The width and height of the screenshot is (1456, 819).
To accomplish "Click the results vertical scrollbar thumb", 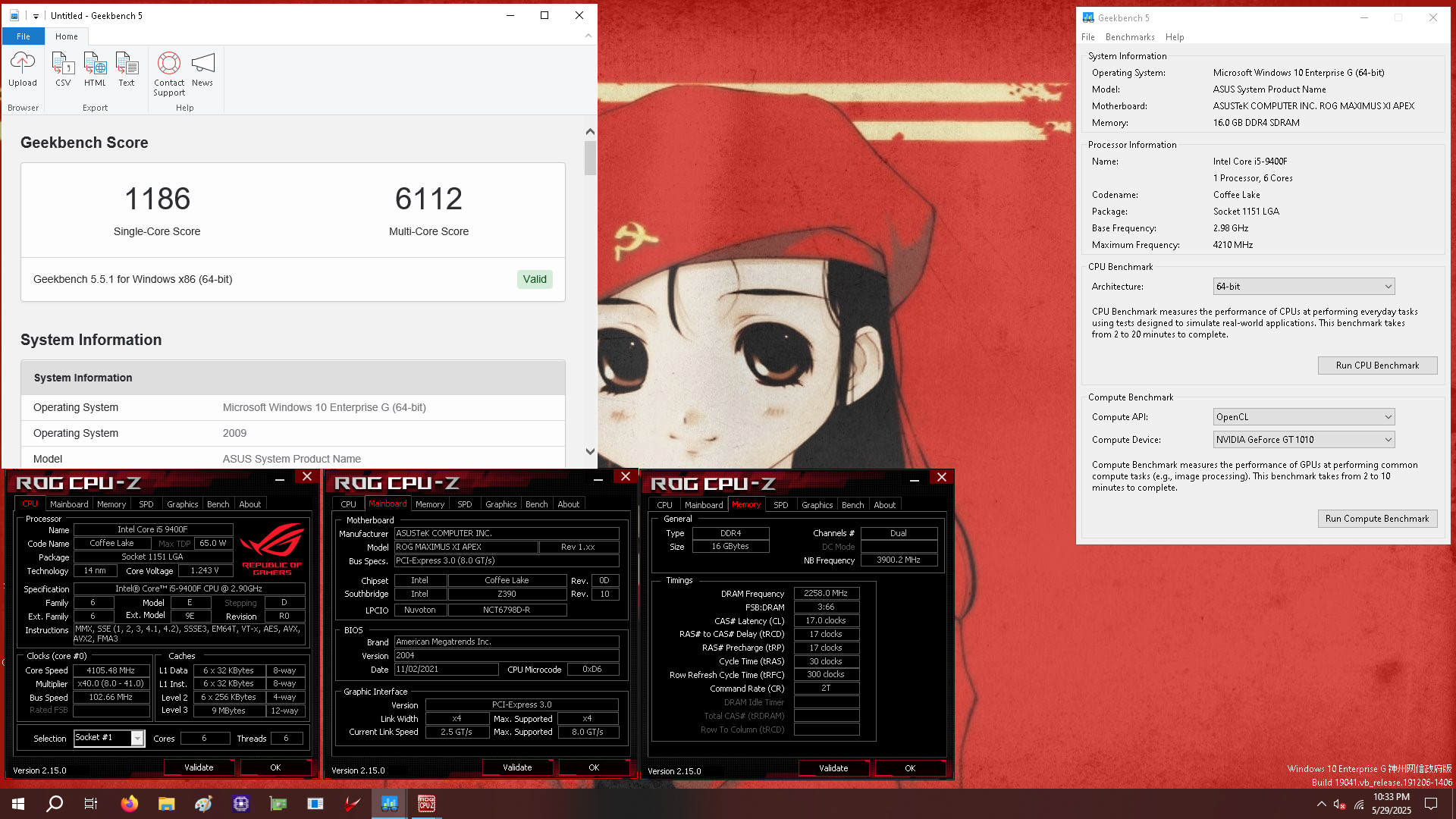I will pyautogui.click(x=590, y=158).
